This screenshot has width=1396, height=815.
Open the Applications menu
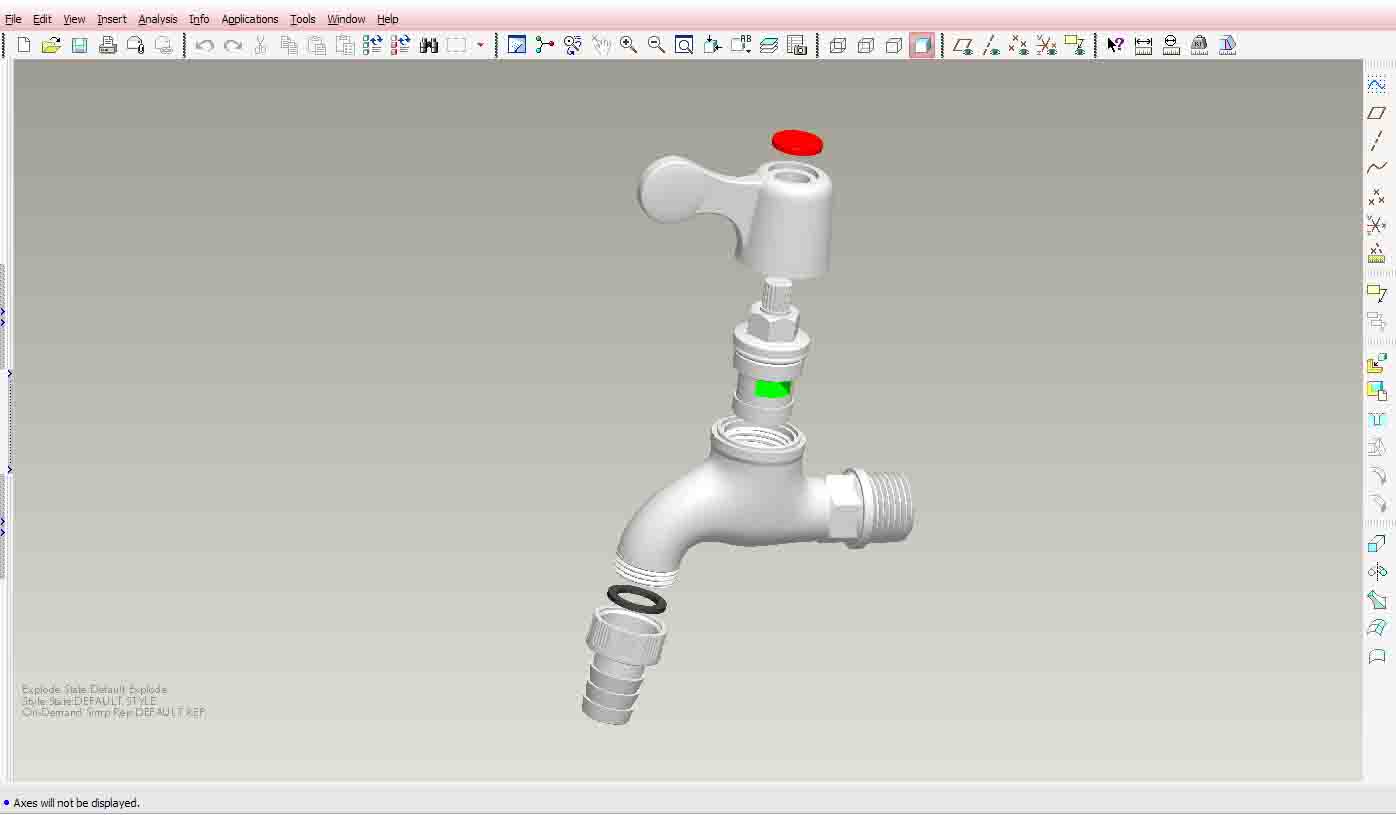[250, 19]
